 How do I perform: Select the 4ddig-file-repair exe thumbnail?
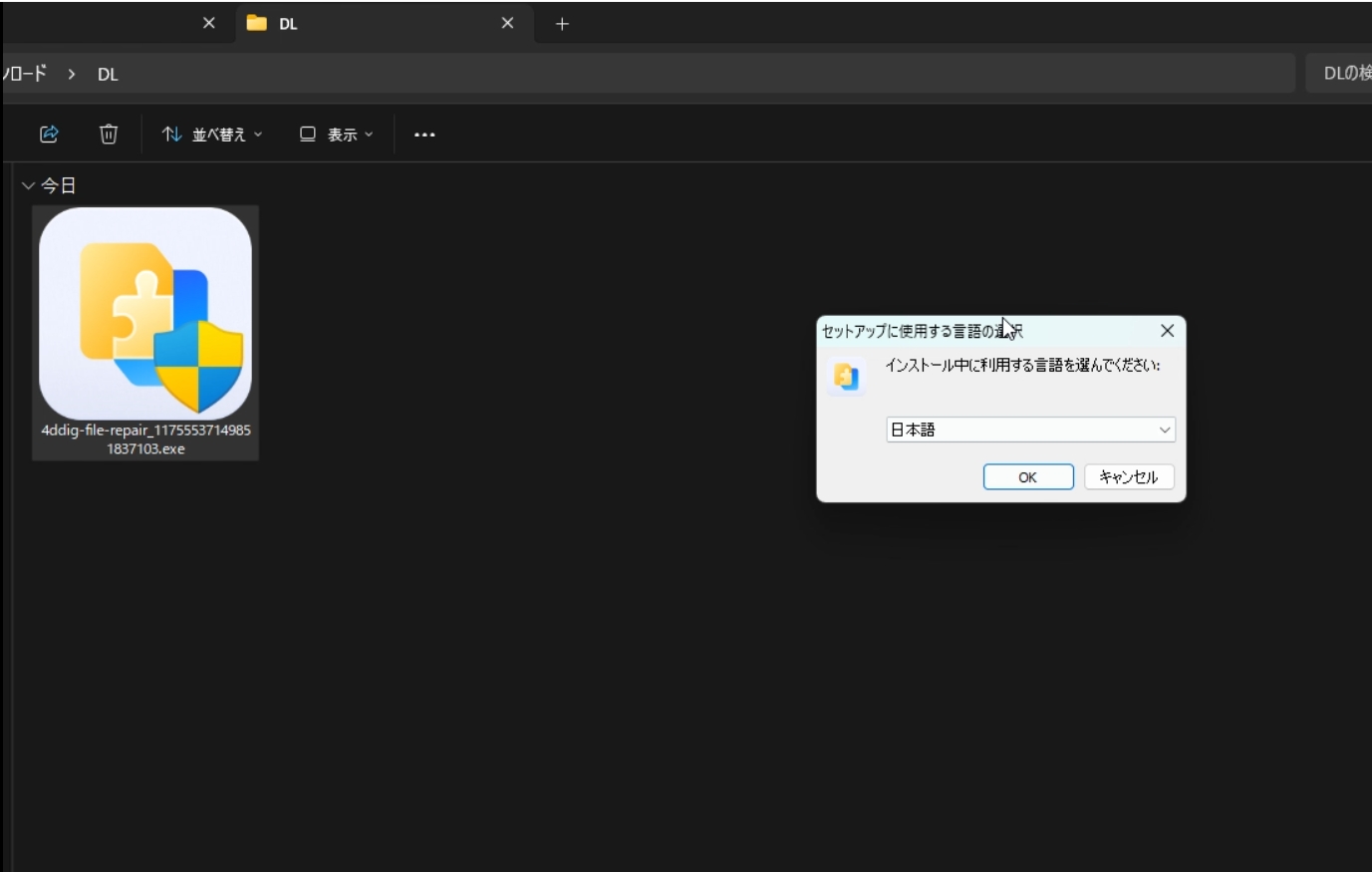[145, 313]
